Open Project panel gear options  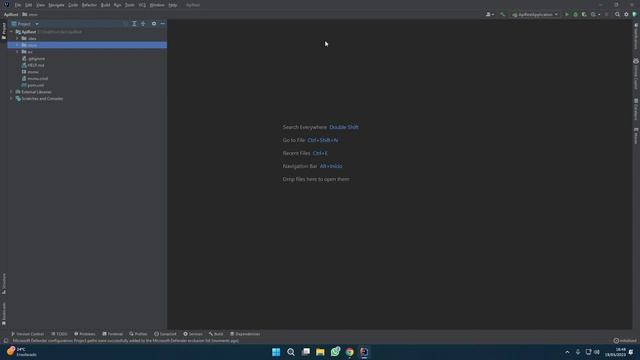click(154, 24)
